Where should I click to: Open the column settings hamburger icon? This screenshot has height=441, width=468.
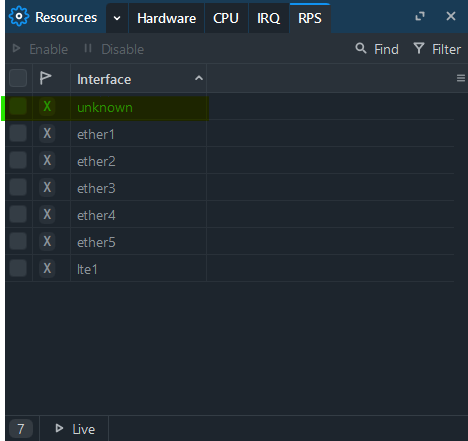[461, 78]
